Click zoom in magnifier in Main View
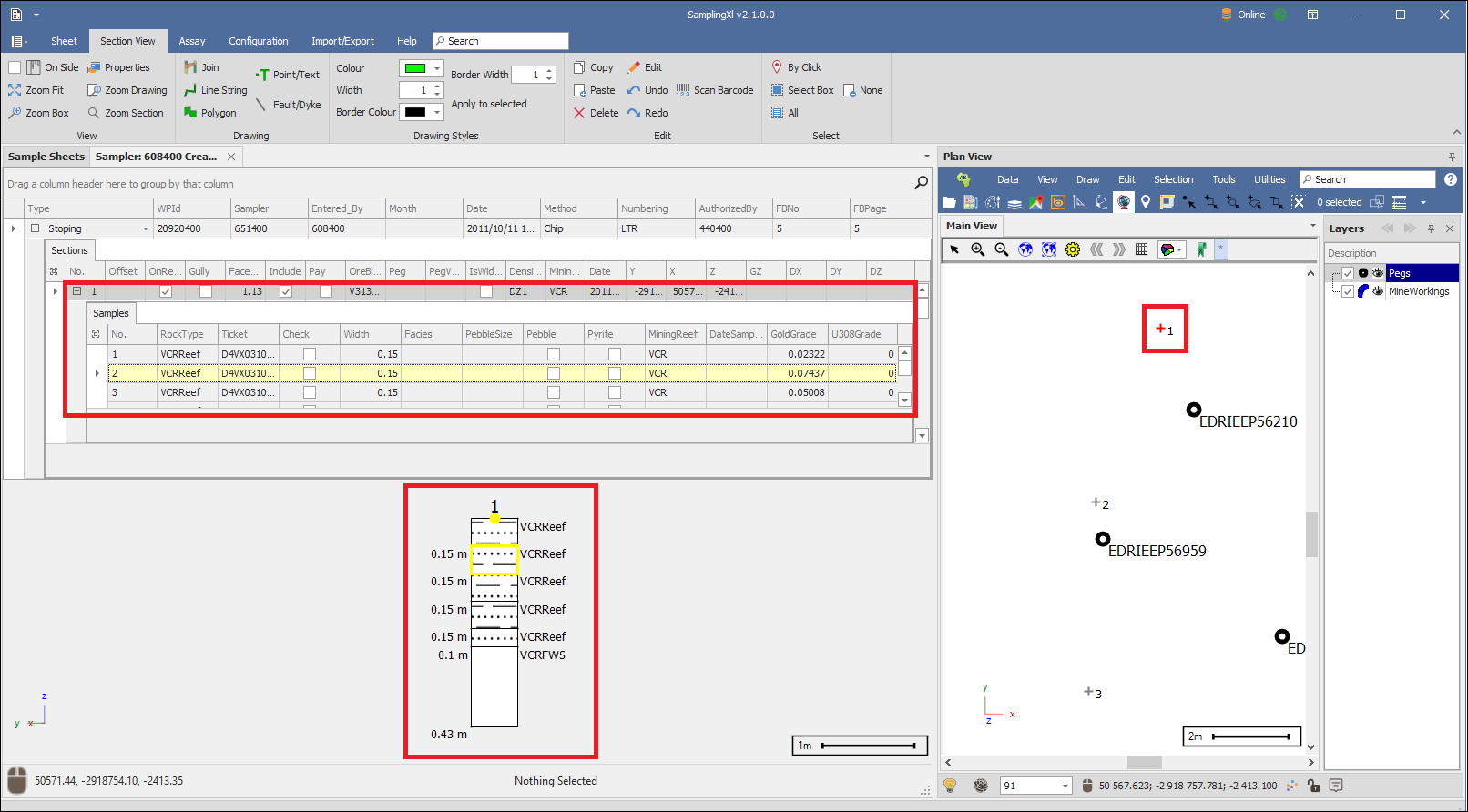The image size is (1468, 812). (978, 249)
